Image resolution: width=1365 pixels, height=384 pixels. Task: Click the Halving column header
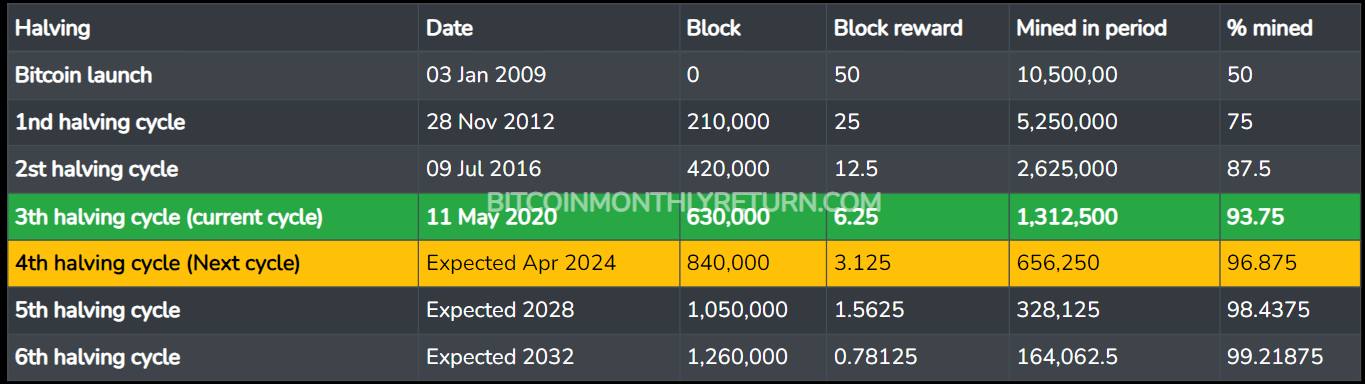pos(52,28)
